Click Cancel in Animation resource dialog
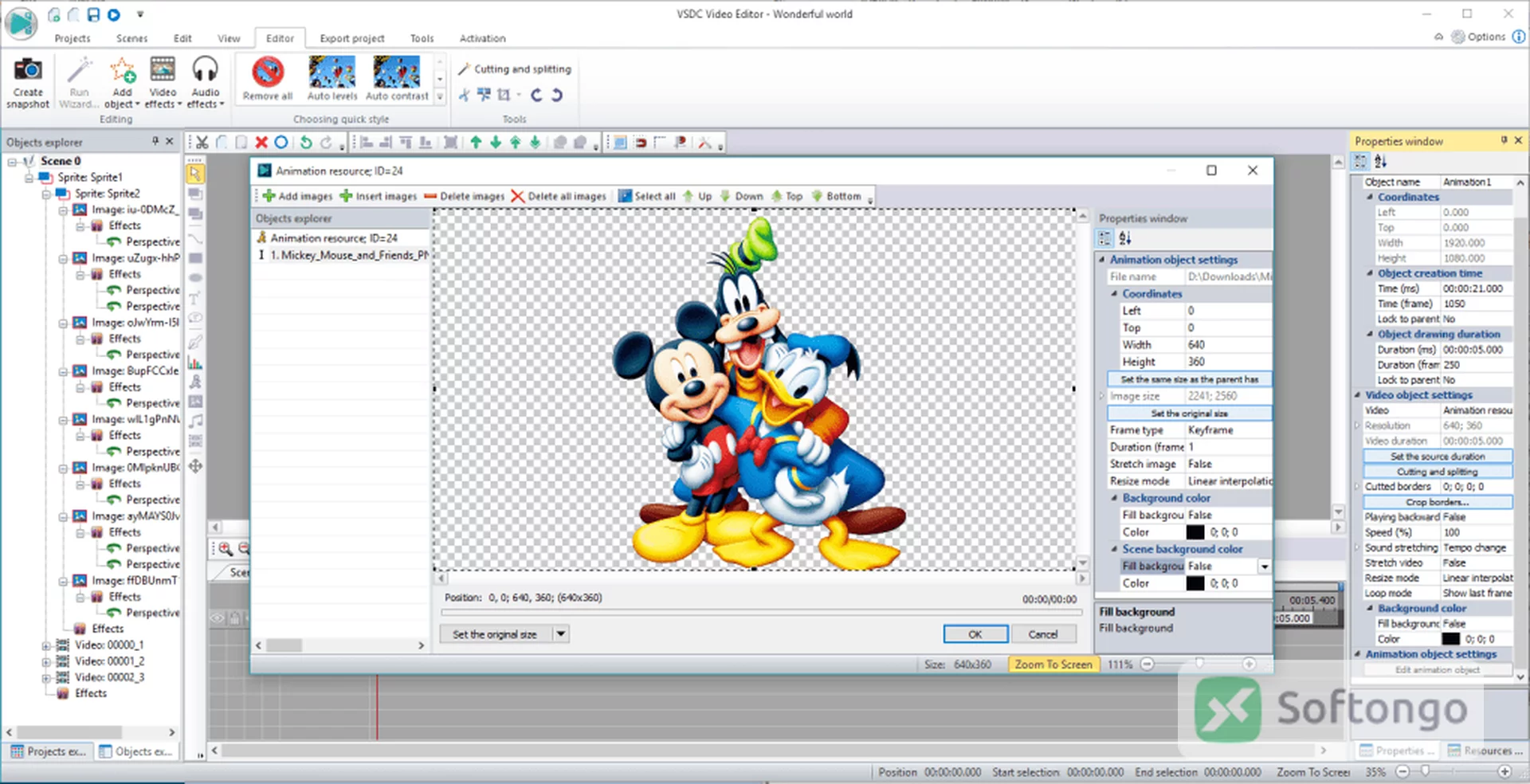The width and height of the screenshot is (1530, 784). pos(1042,634)
